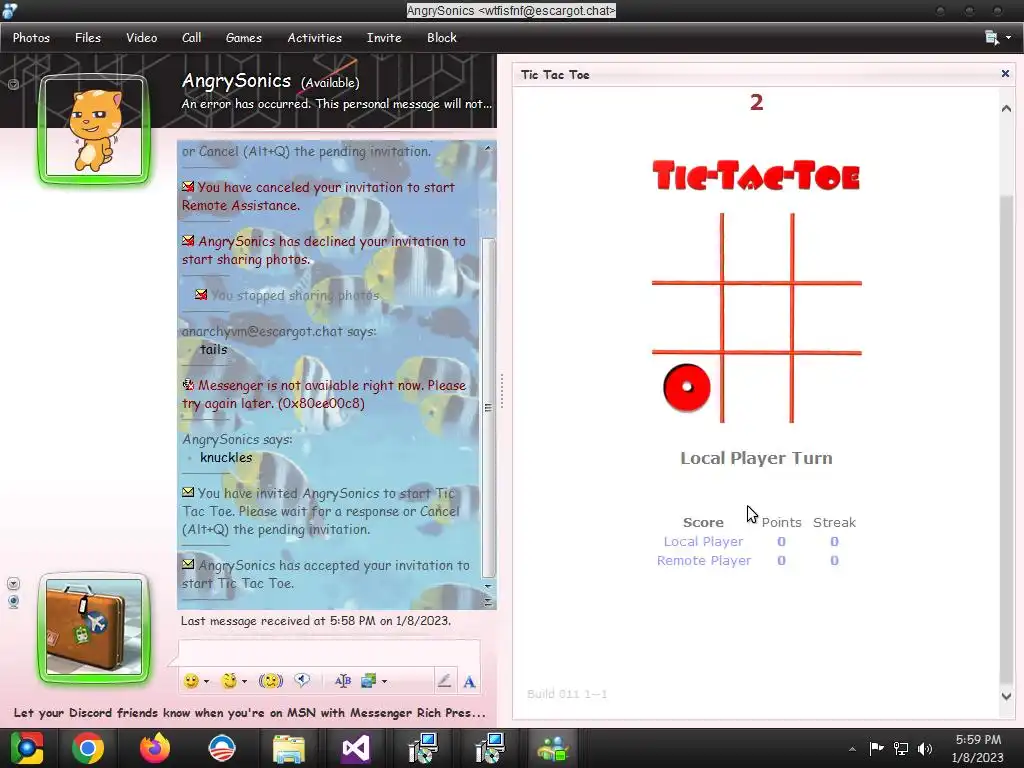Click the game panel scroll-down arrow
The height and width of the screenshot is (768, 1024).
pyautogui.click(x=1006, y=696)
